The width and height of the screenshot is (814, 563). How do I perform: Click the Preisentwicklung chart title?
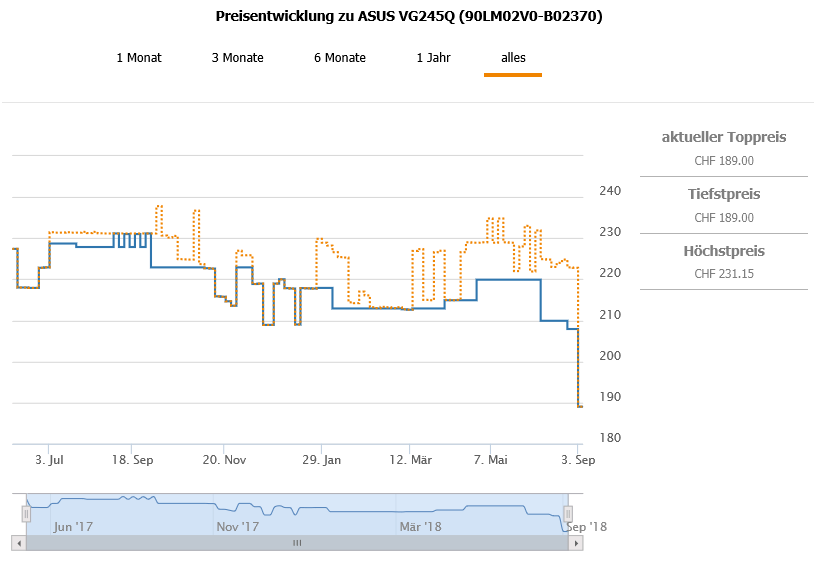409,17
